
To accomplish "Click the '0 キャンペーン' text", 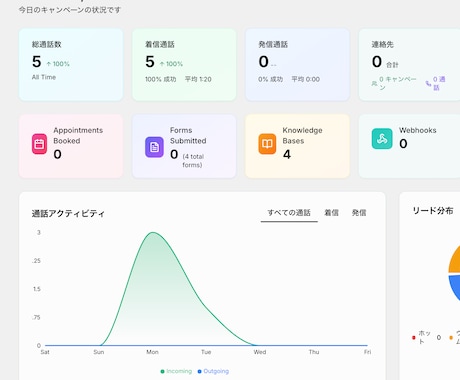I will point(397,83).
